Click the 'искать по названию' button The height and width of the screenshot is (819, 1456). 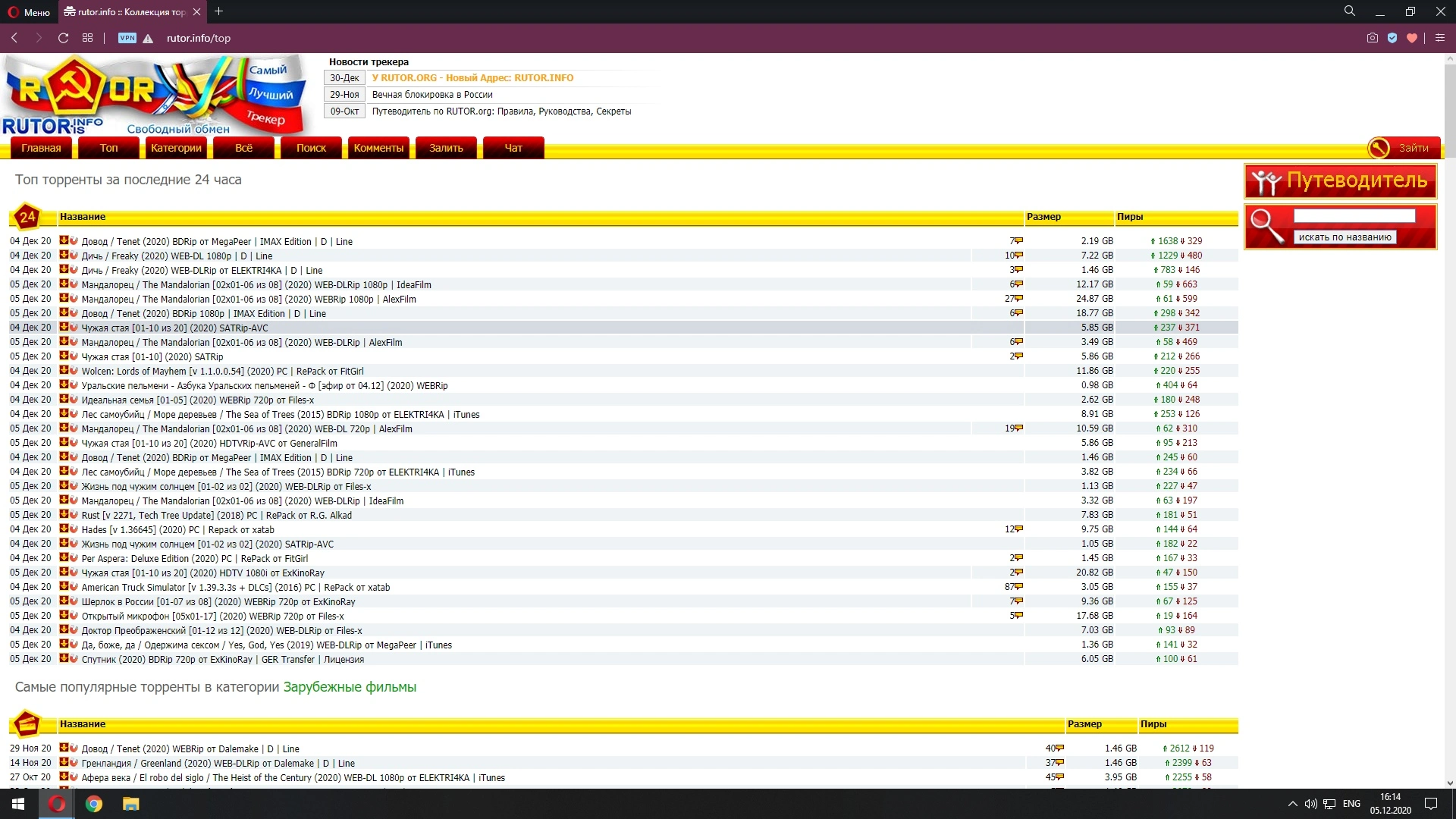coord(1345,237)
